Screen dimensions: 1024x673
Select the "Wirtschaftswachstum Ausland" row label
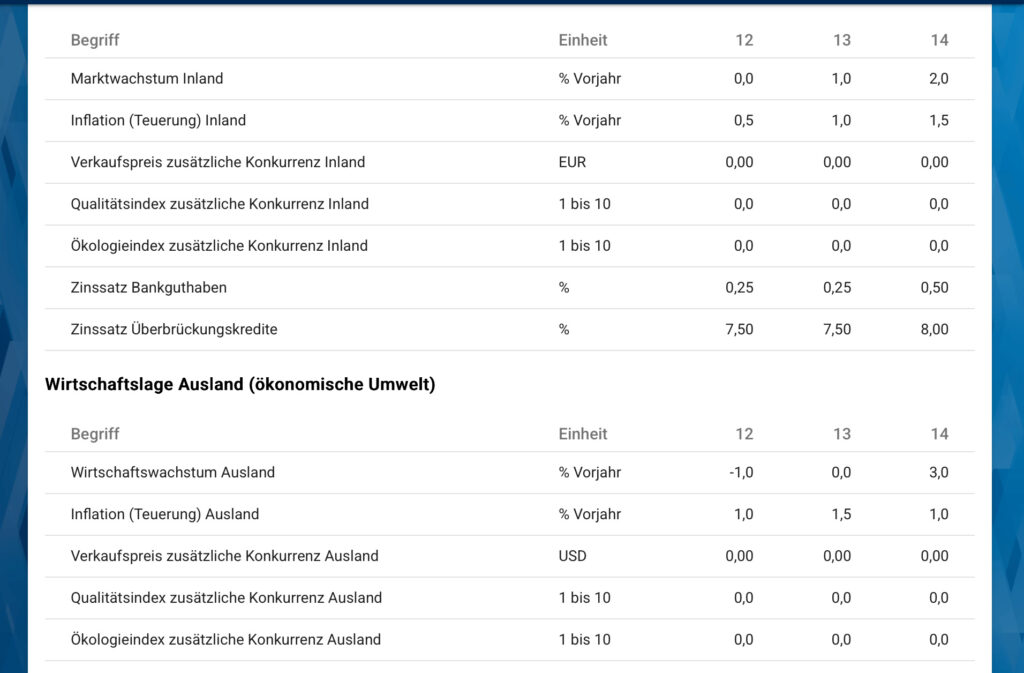click(x=173, y=473)
